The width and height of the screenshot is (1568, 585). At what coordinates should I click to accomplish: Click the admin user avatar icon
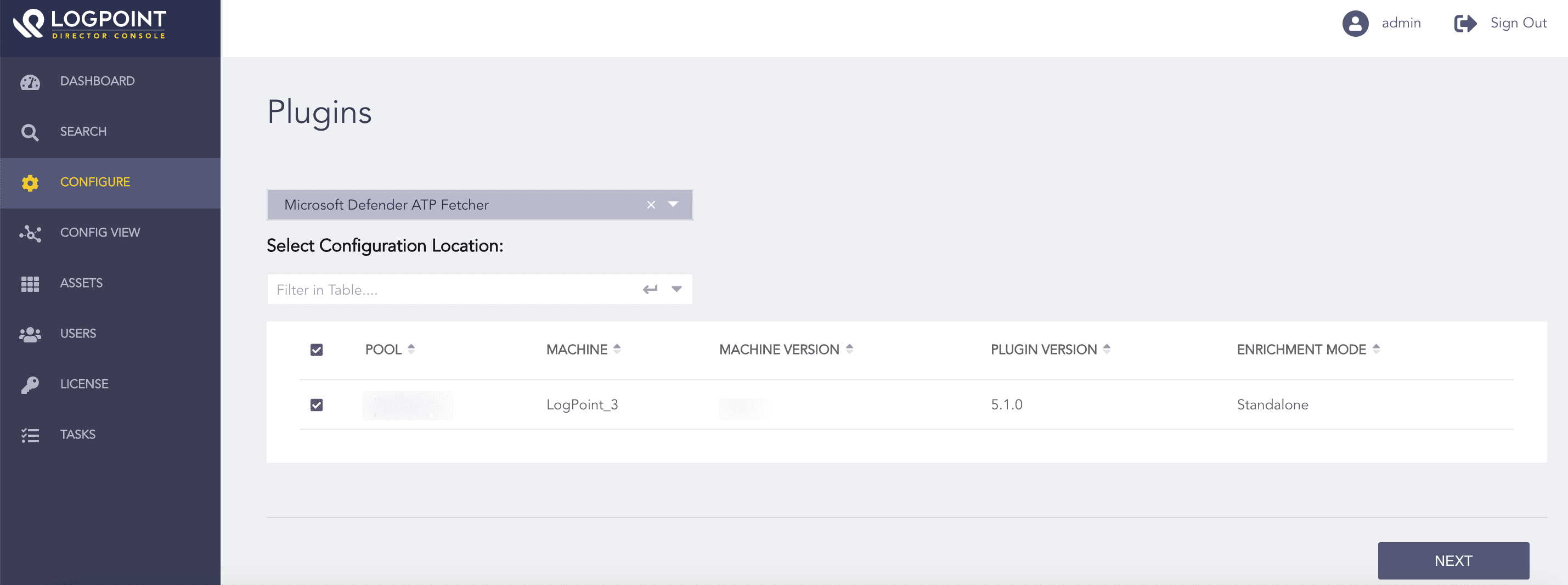click(x=1355, y=23)
